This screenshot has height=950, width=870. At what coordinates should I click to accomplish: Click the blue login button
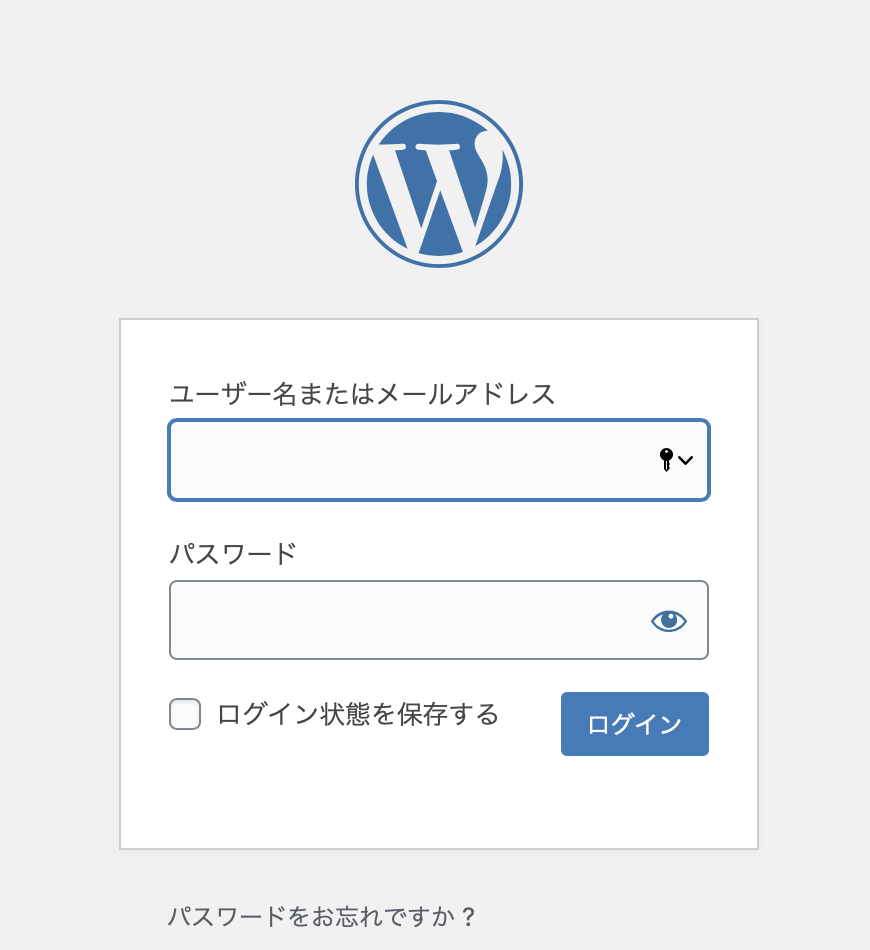pos(634,723)
